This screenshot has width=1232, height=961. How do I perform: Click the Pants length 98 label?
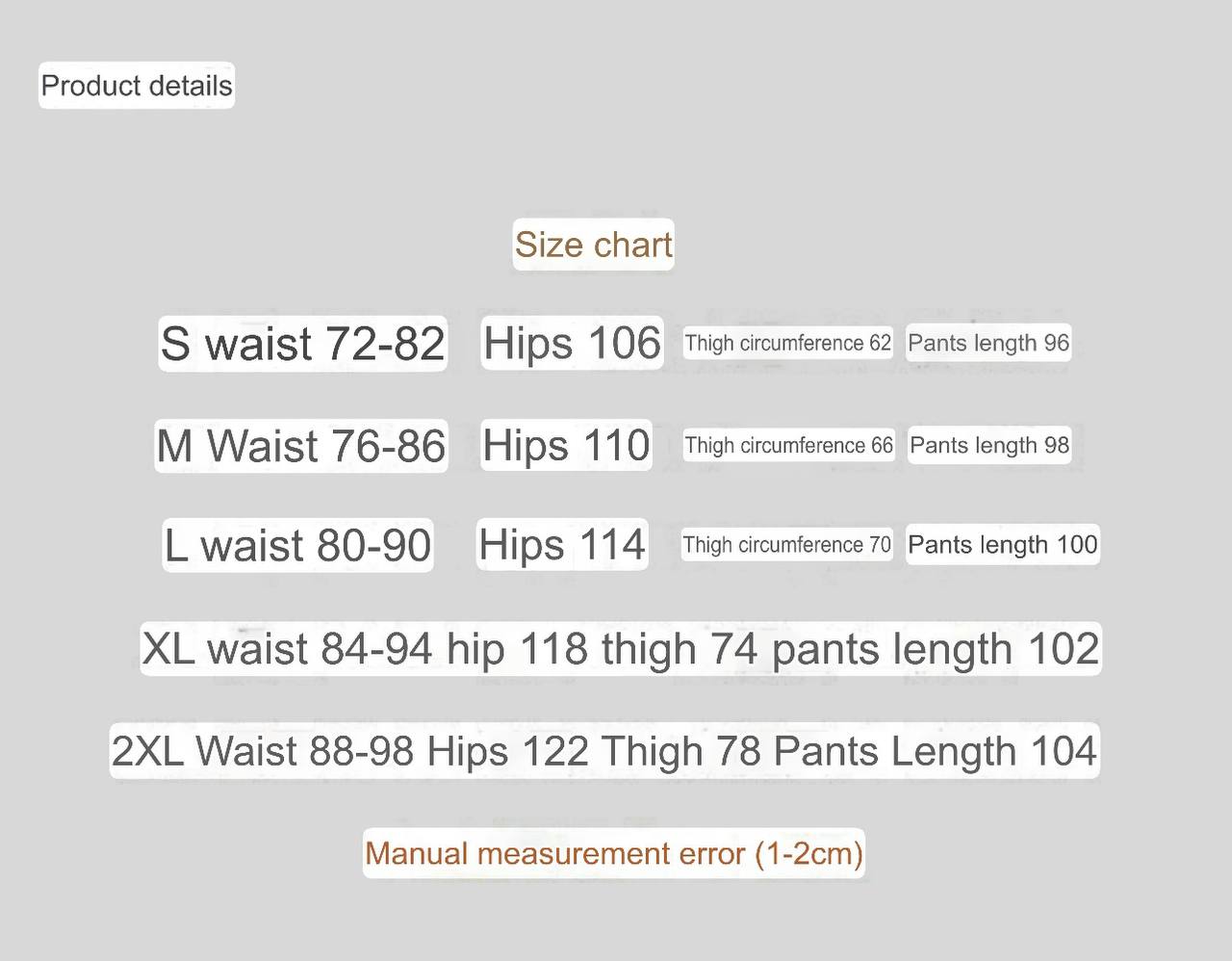tap(989, 445)
